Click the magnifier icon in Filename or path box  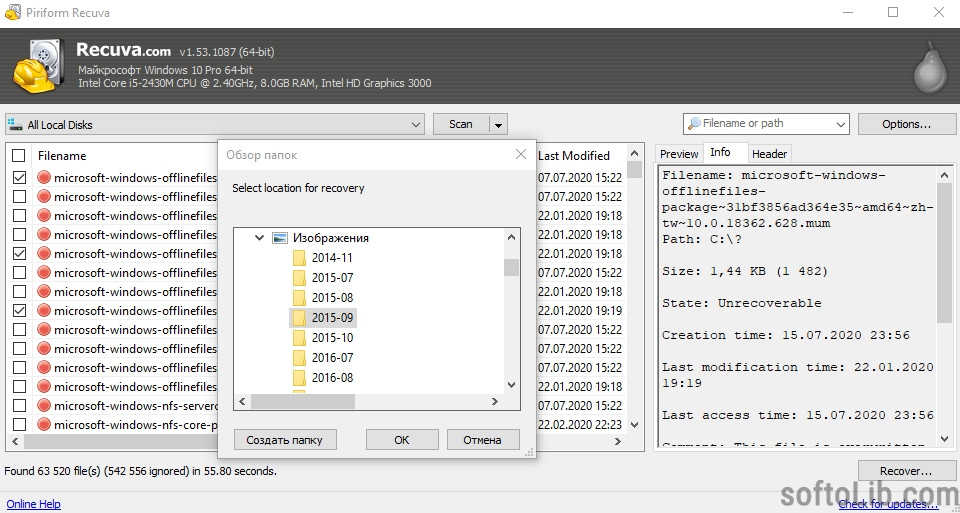694,124
